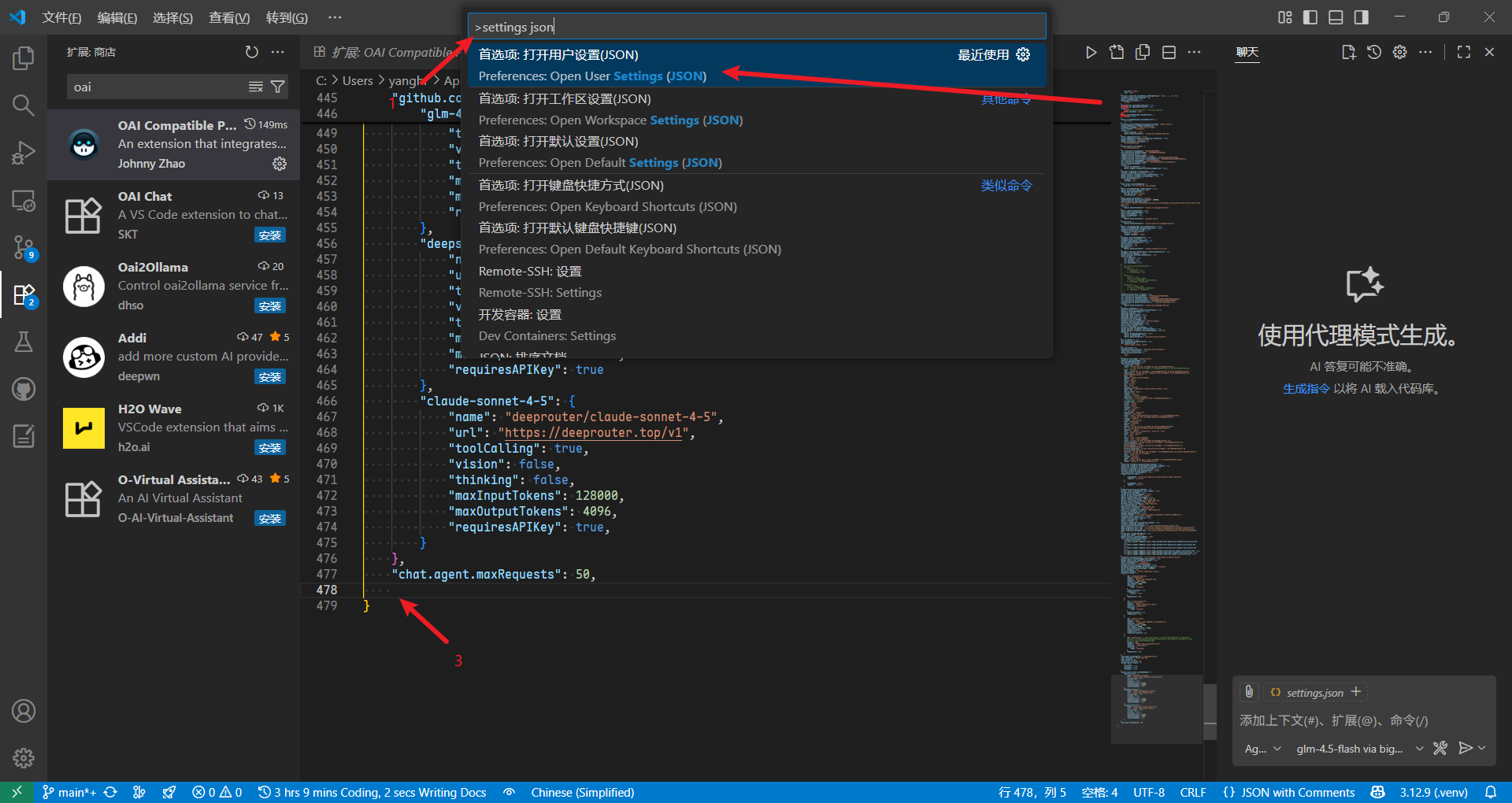Click the main*+ branch in the status bar
Screen dimensions: 1512x803
(x=69, y=792)
